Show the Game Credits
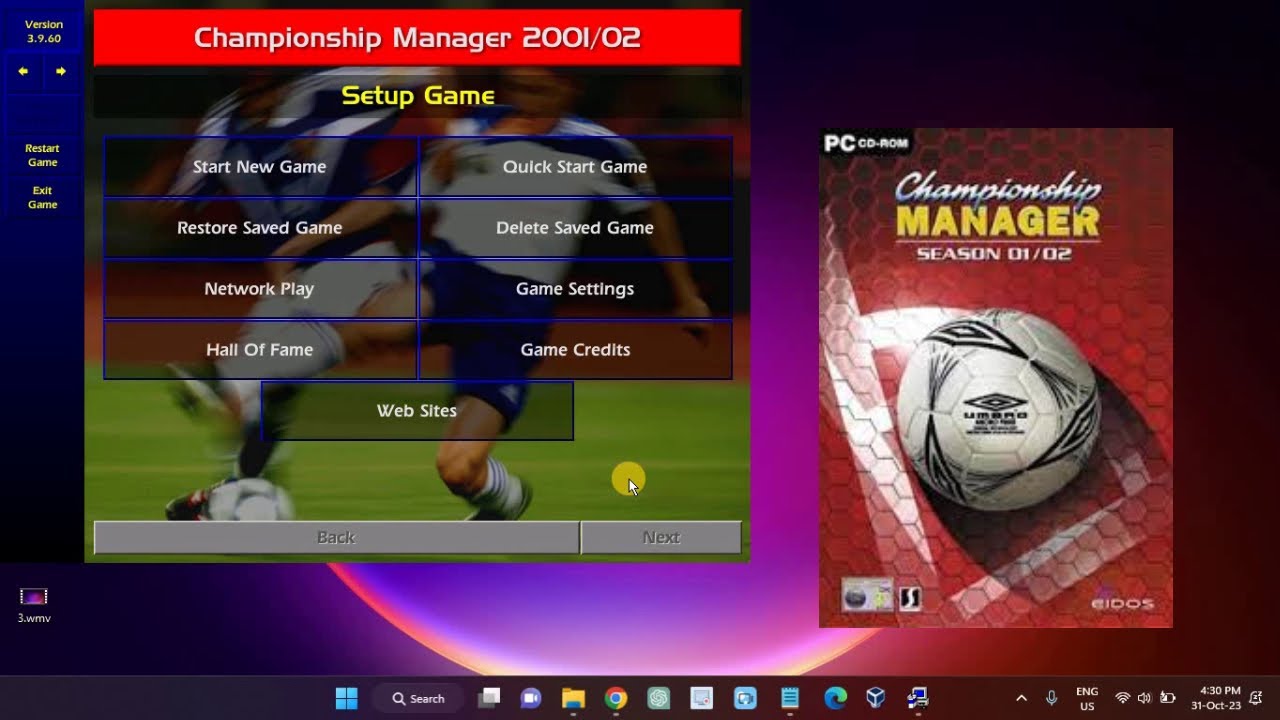1280x720 pixels. (x=575, y=350)
